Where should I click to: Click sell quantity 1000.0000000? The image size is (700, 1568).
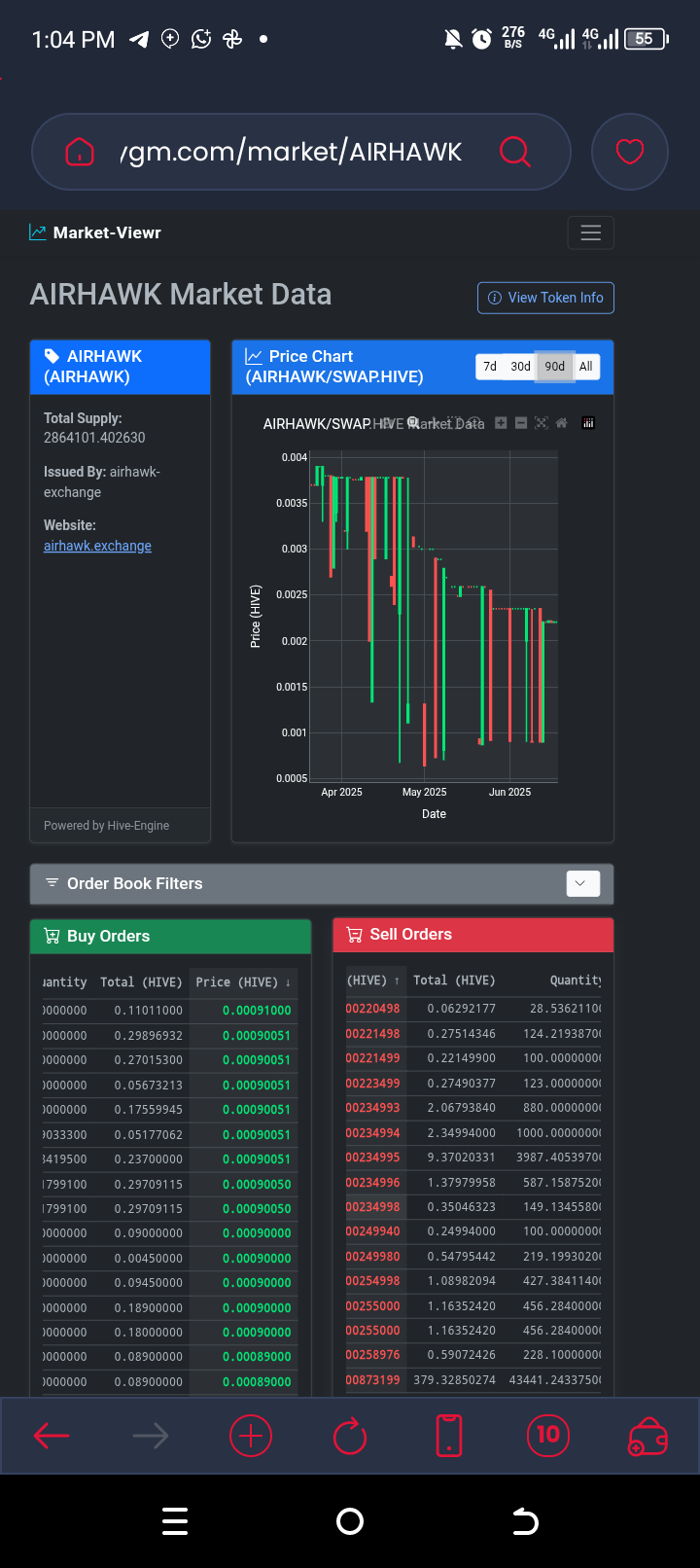click(x=559, y=1133)
